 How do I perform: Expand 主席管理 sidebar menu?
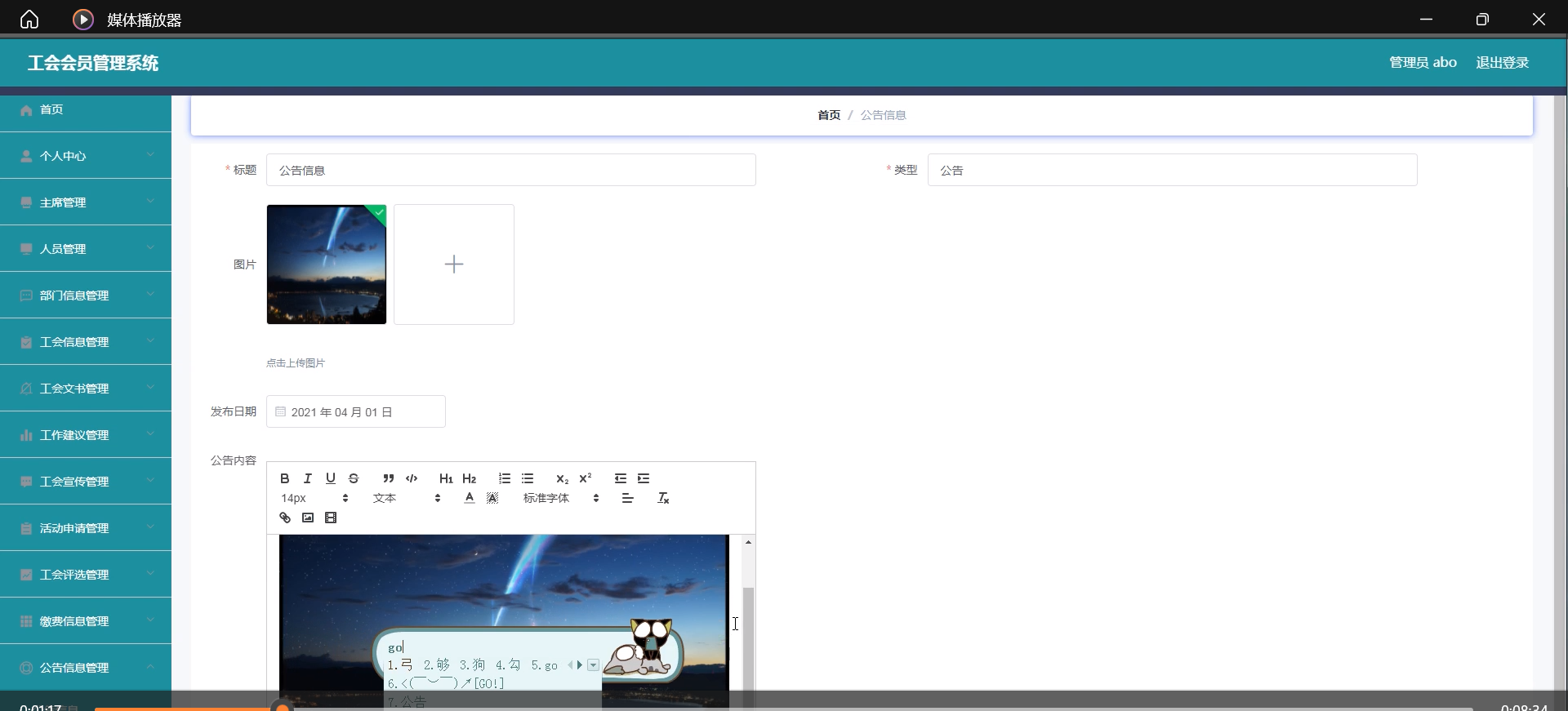(x=86, y=202)
